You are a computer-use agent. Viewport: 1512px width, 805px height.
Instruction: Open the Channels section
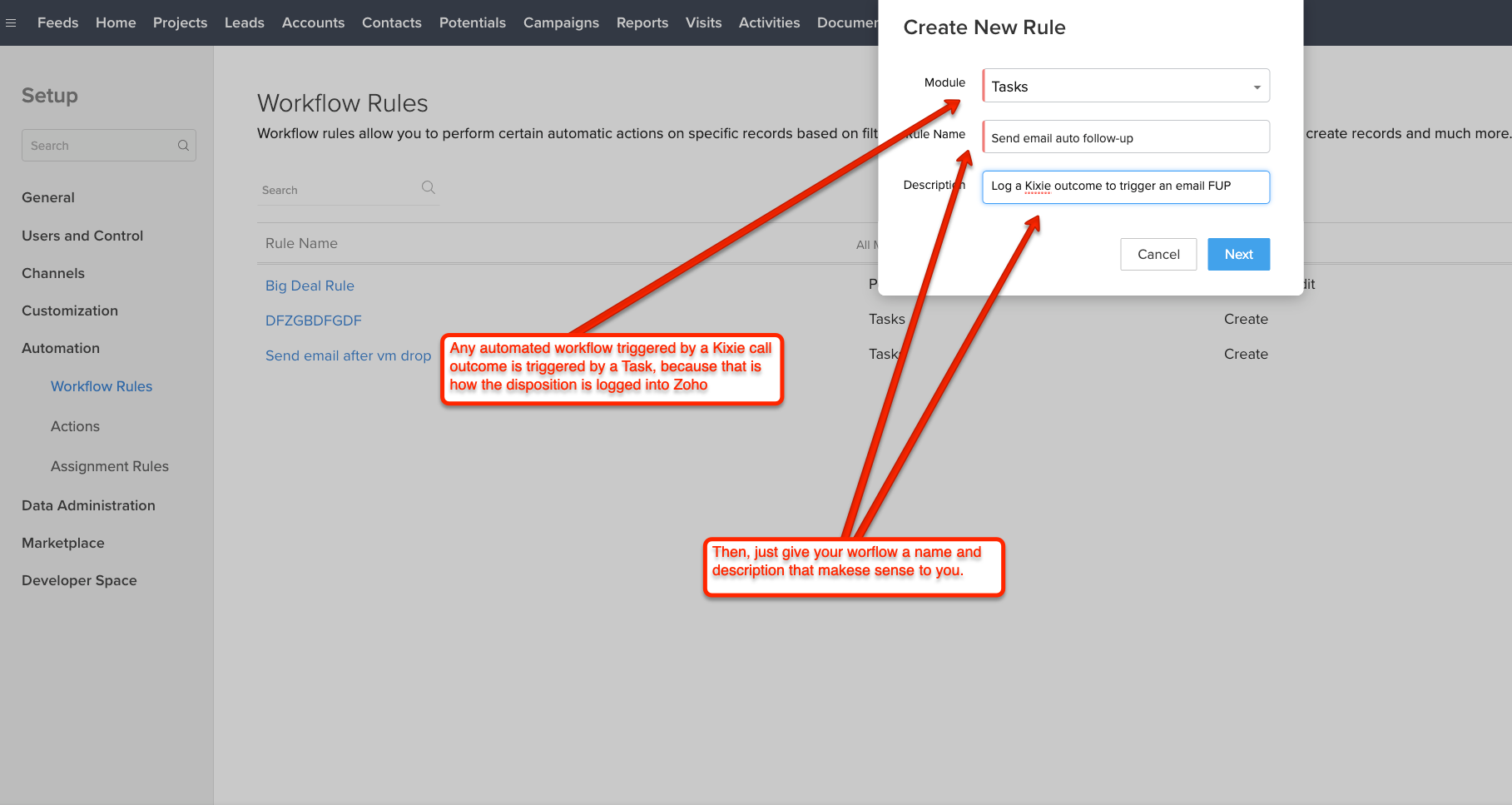coord(53,273)
